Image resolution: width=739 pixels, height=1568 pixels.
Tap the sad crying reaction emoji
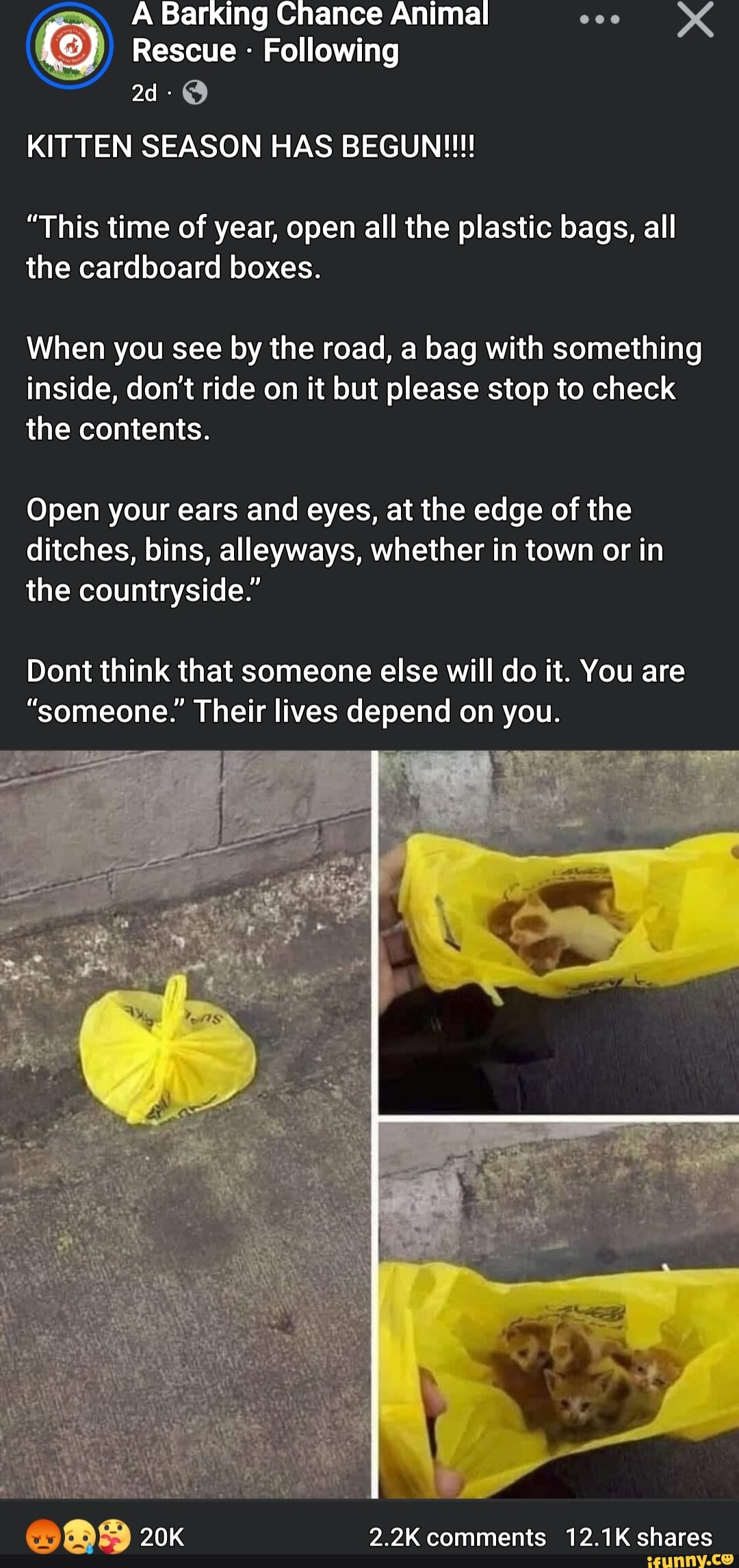click(x=78, y=1537)
